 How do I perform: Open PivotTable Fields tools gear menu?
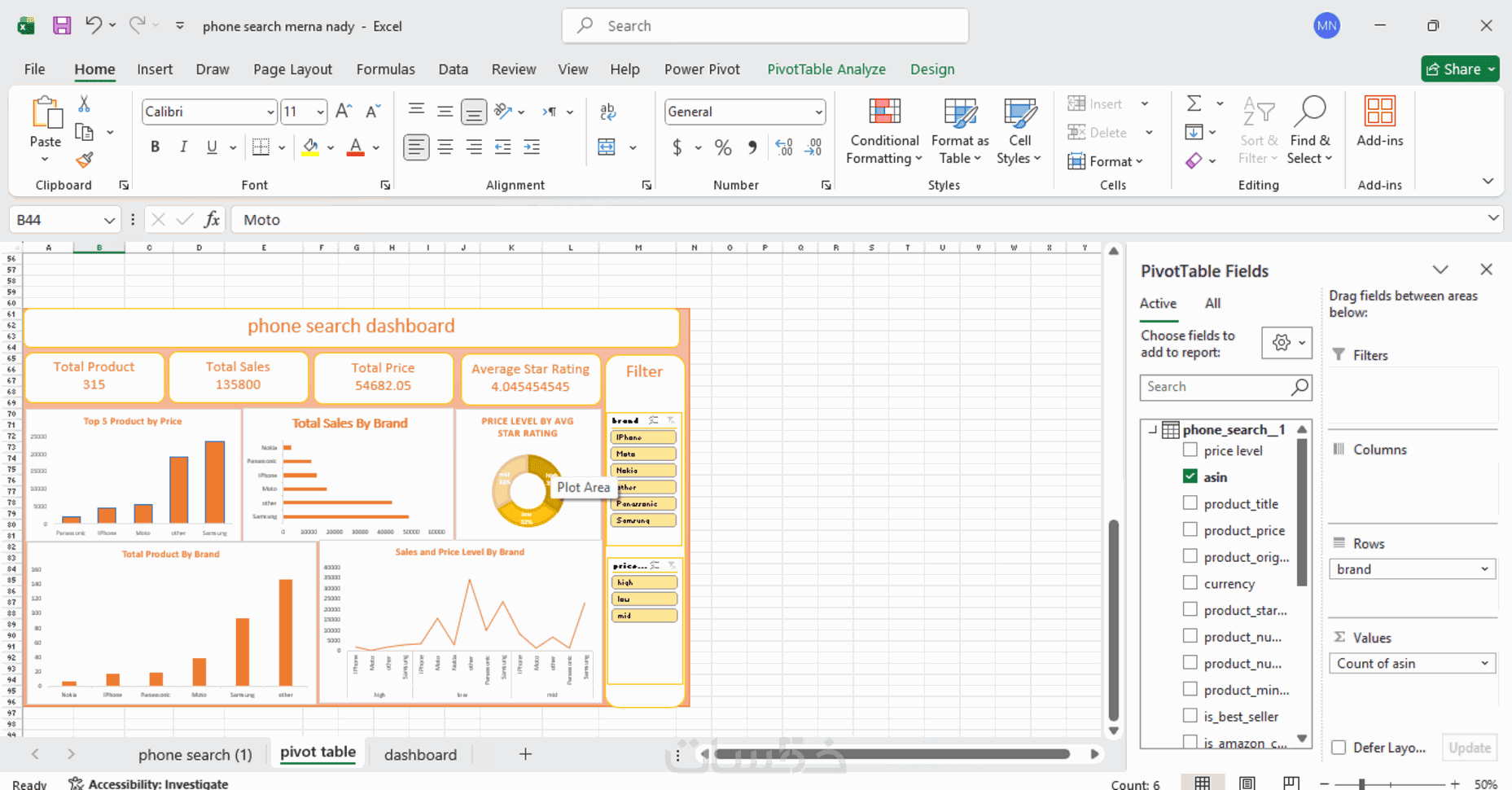[x=1286, y=343]
